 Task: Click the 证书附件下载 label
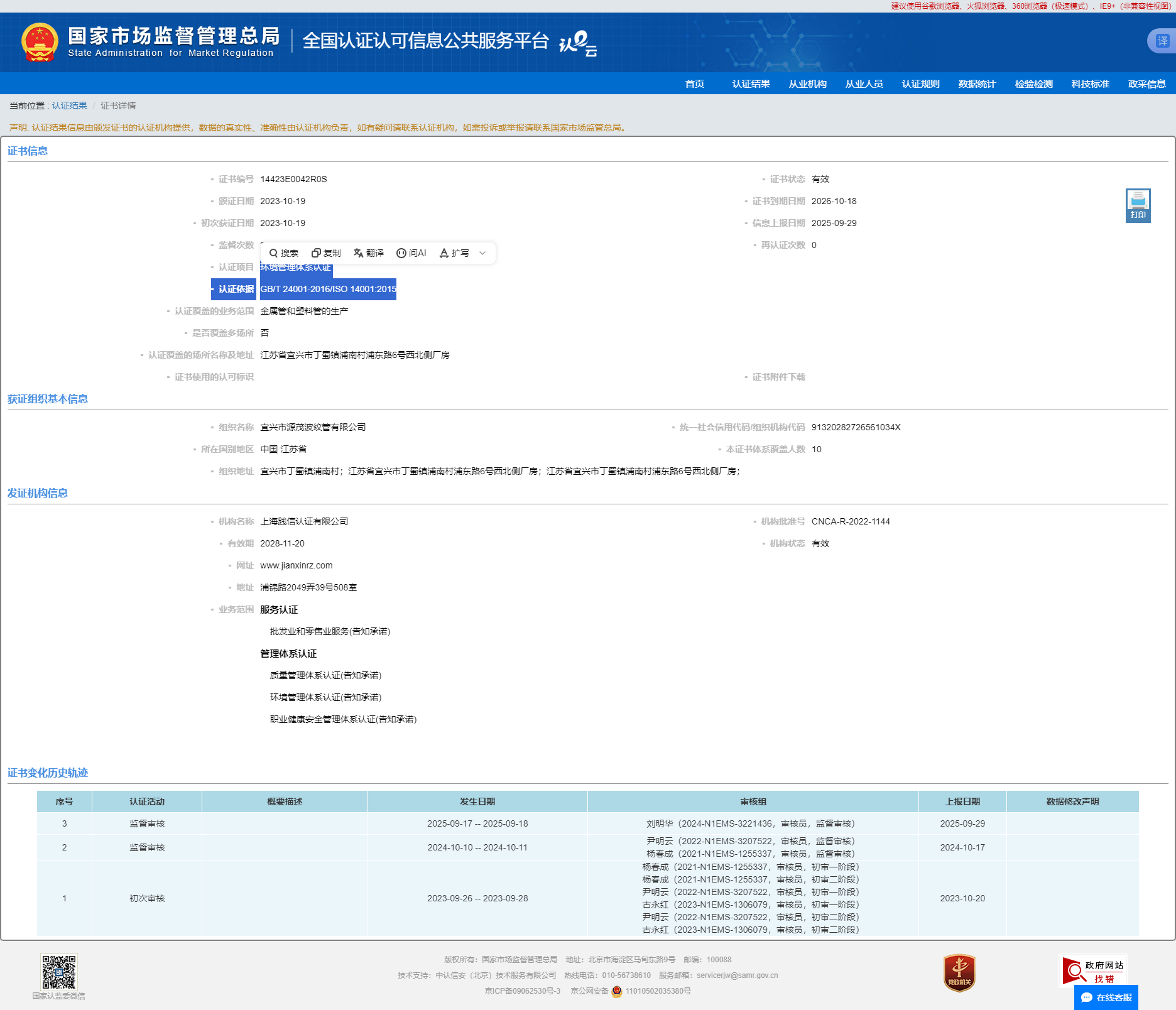point(778,377)
